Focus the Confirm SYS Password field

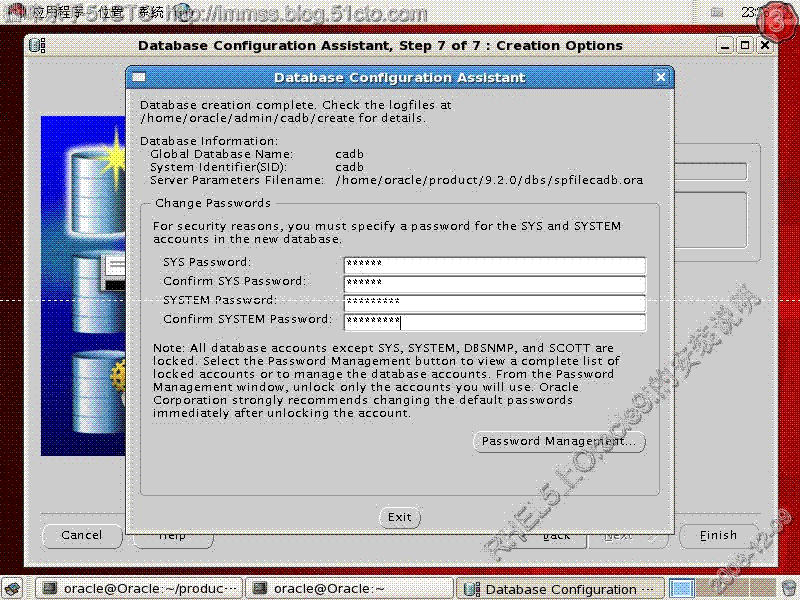pyautogui.click(x=495, y=283)
